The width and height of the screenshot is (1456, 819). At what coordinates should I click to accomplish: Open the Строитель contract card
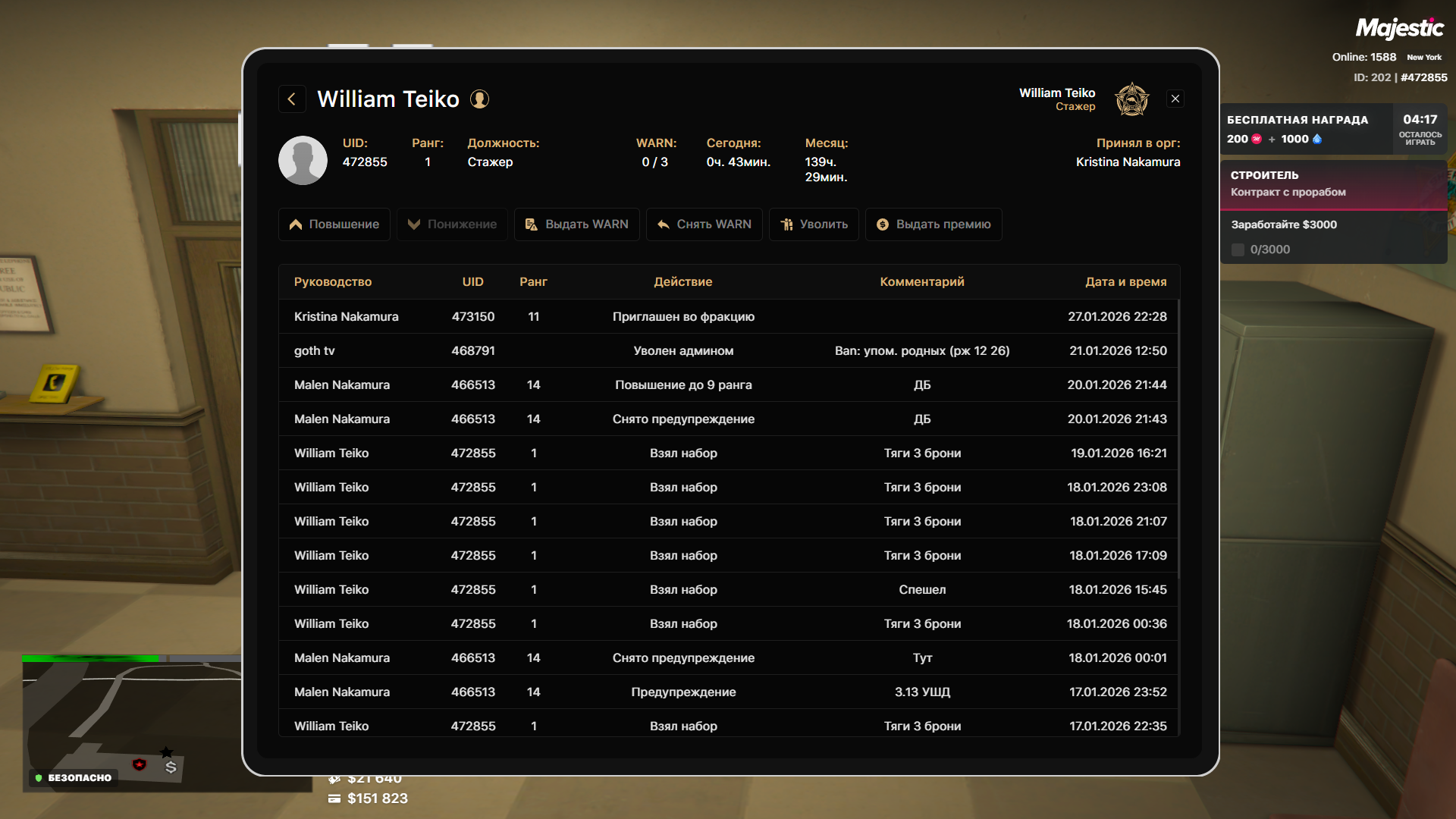point(1332,184)
